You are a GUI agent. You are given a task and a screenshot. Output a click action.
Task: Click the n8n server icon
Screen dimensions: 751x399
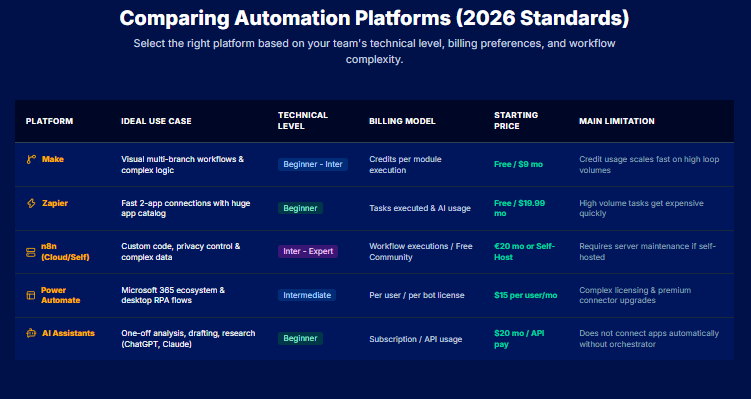tap(31, 252)
